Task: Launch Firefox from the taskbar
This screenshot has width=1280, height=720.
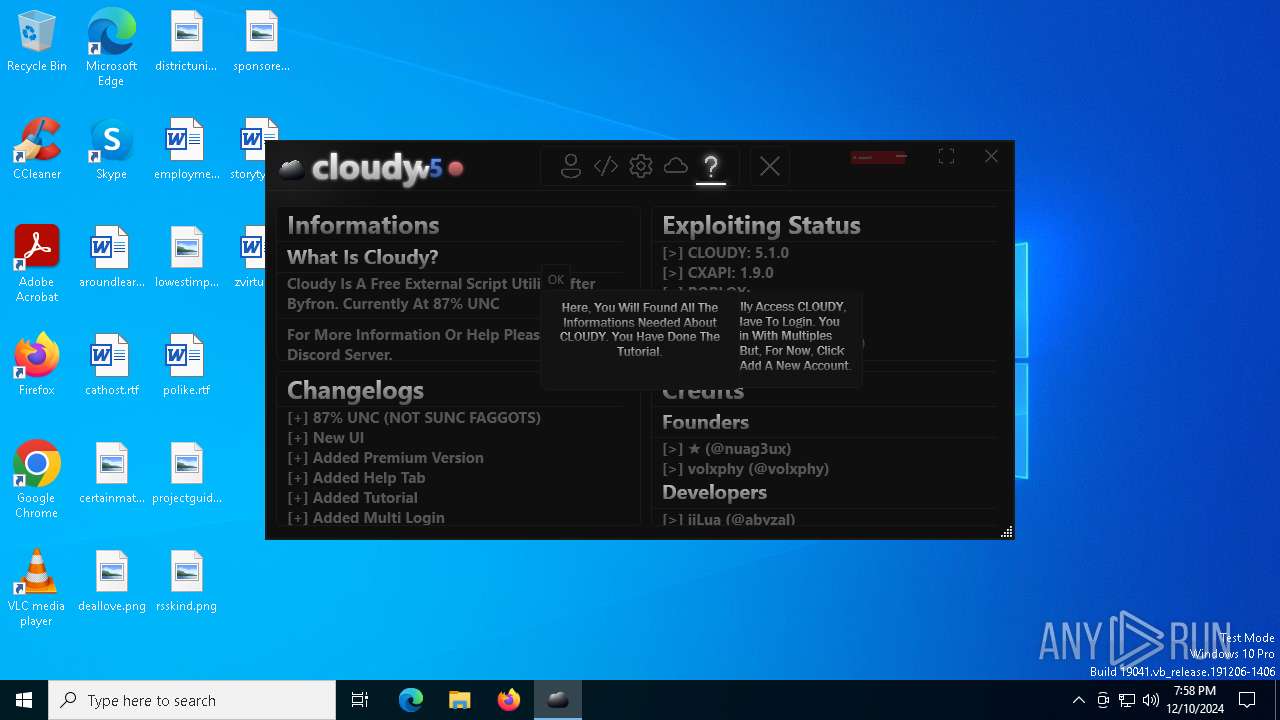Action: coord(508,700)
